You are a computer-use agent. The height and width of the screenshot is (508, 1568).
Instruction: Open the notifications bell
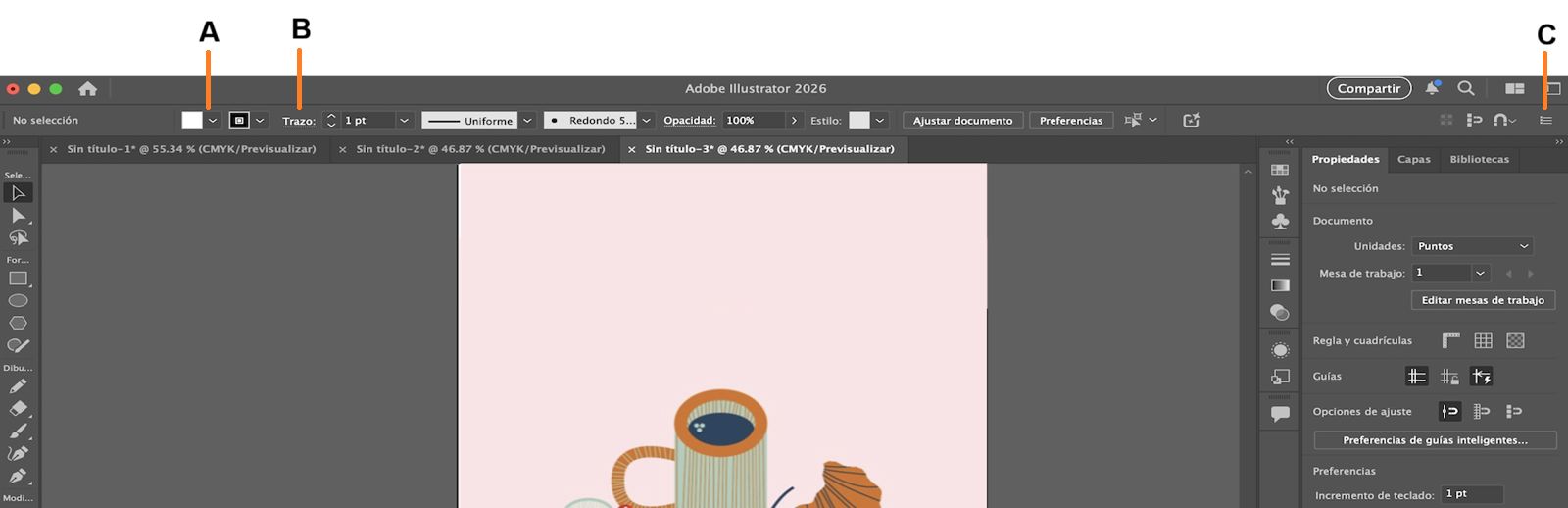coord(1432,88)
